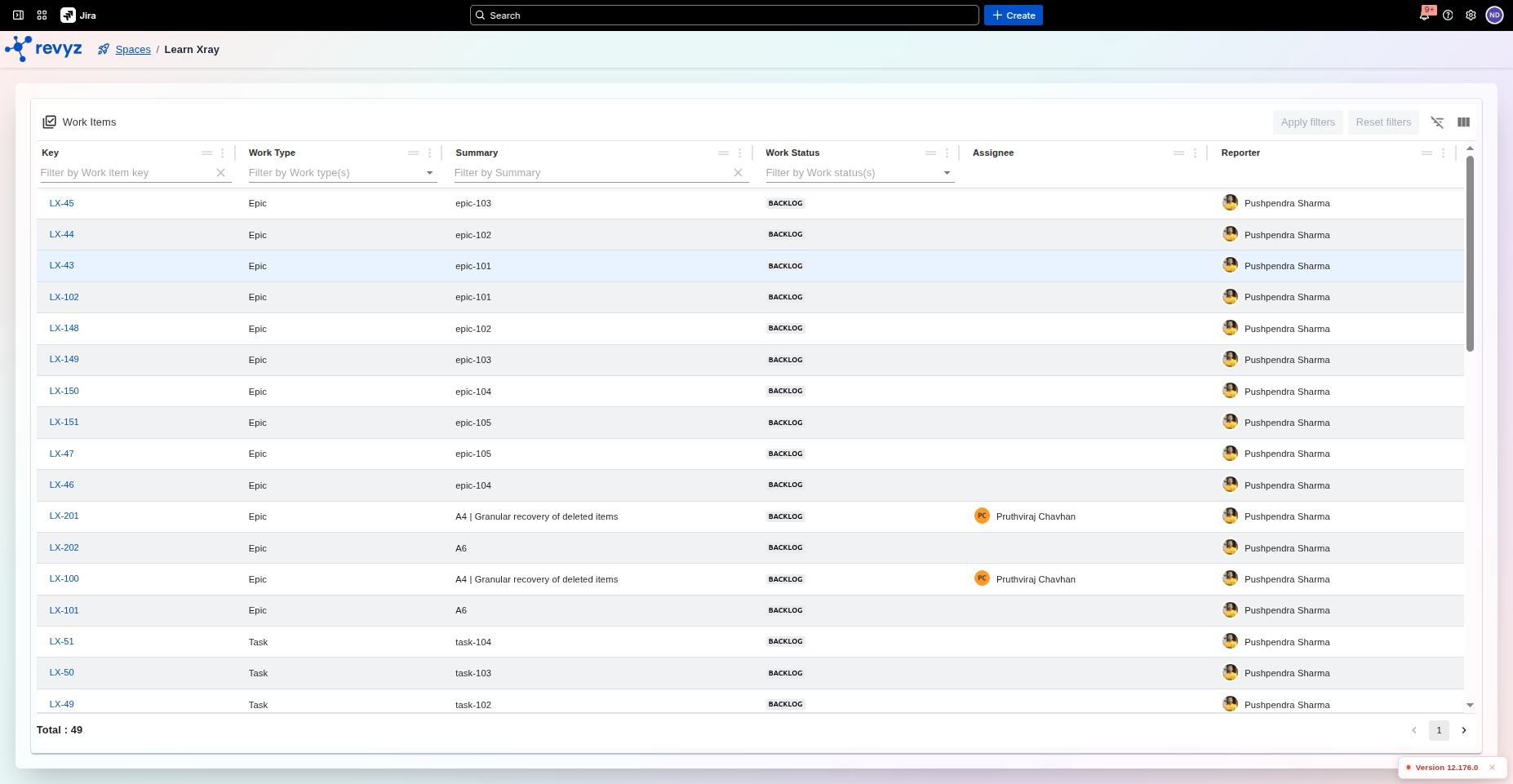Click the Work Status column drag handle
The height and width of the screenshot is (784, 1513).
pos(931,153)
